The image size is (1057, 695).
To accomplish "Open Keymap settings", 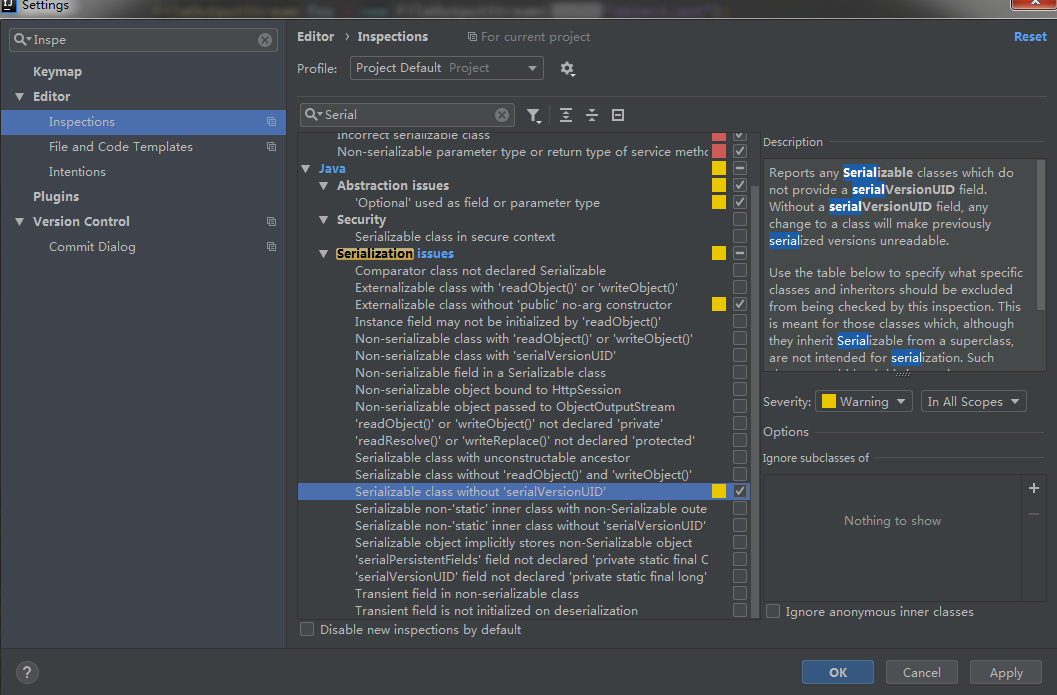I will pos(57,71).
